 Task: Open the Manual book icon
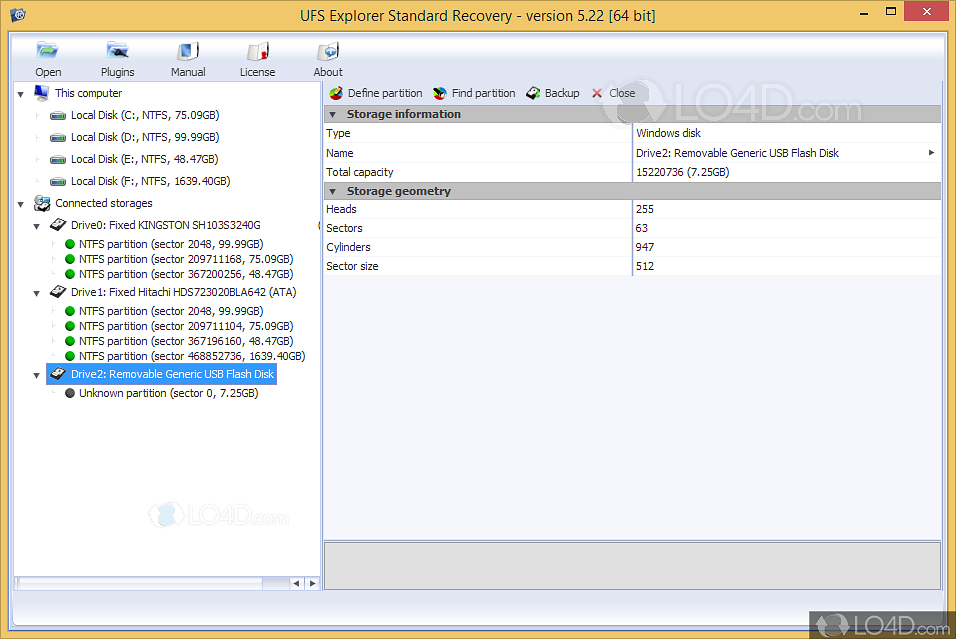pos(188,51)
